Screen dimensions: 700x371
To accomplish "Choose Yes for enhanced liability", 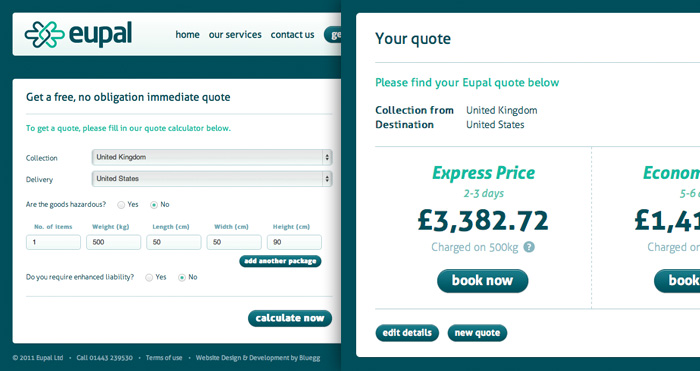I will click(x=149, y=277).
